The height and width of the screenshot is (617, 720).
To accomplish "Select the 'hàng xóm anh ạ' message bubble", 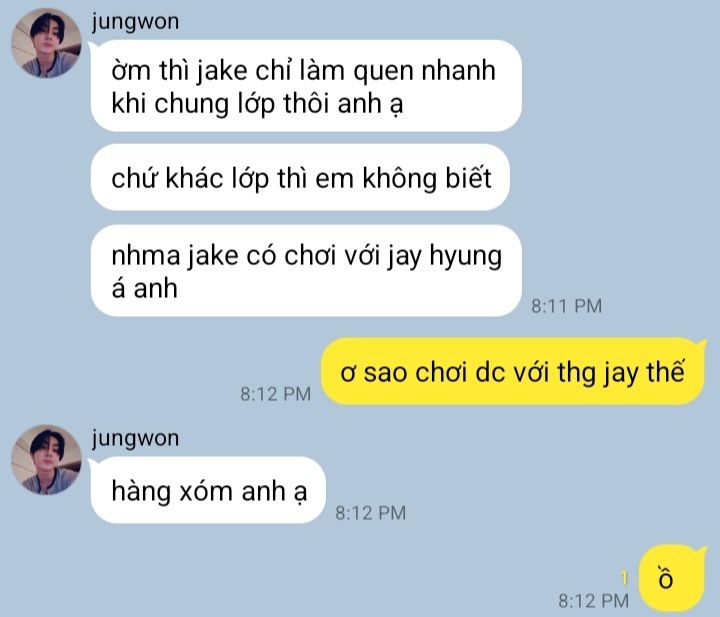I will [x=208, y=490].
